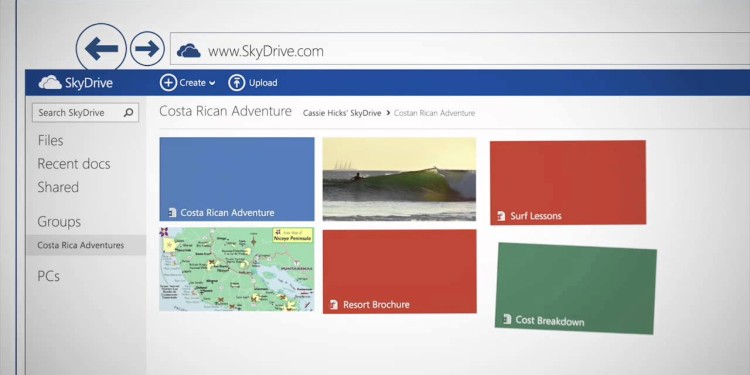Open the Files section in sidebar
This screenshot has width=750, height=375.
point(50,141)
